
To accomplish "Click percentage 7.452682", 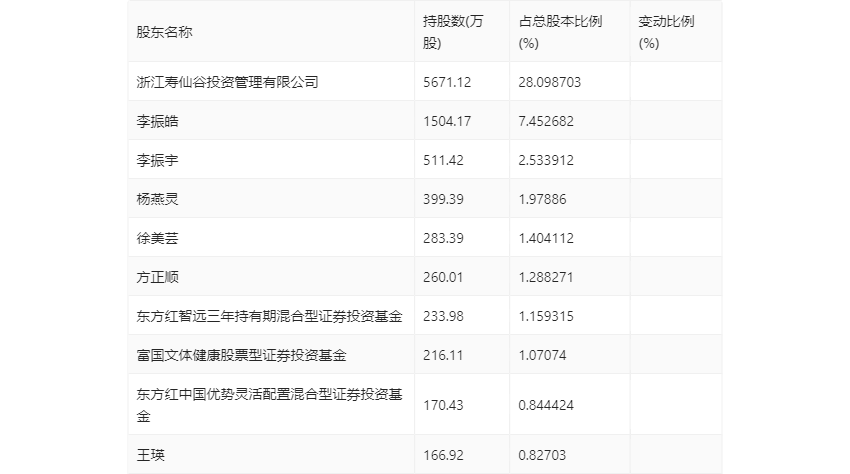I will click(x=546, y=121).
